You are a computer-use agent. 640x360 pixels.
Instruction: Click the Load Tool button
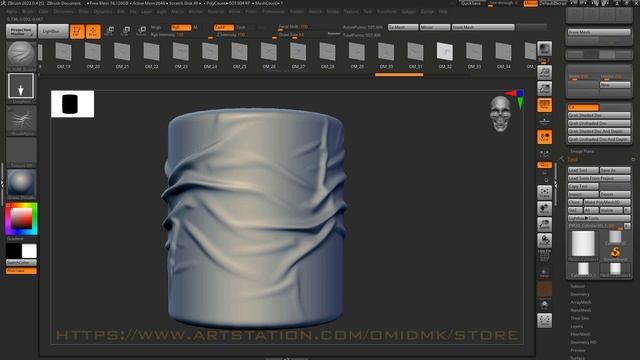coord(583,170)
